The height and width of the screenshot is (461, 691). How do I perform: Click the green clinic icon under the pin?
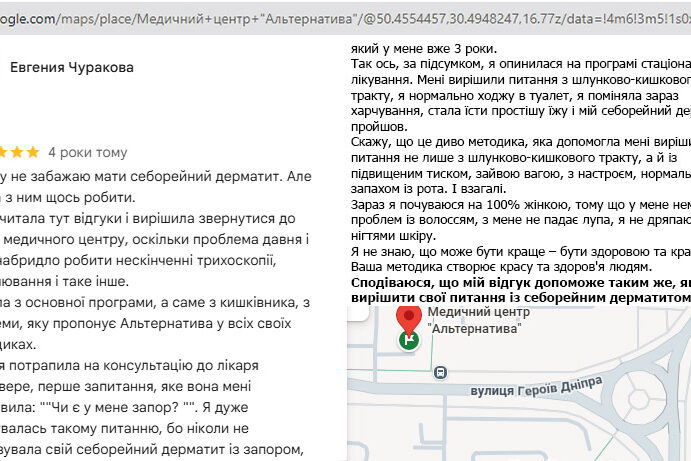coord(409,341)
